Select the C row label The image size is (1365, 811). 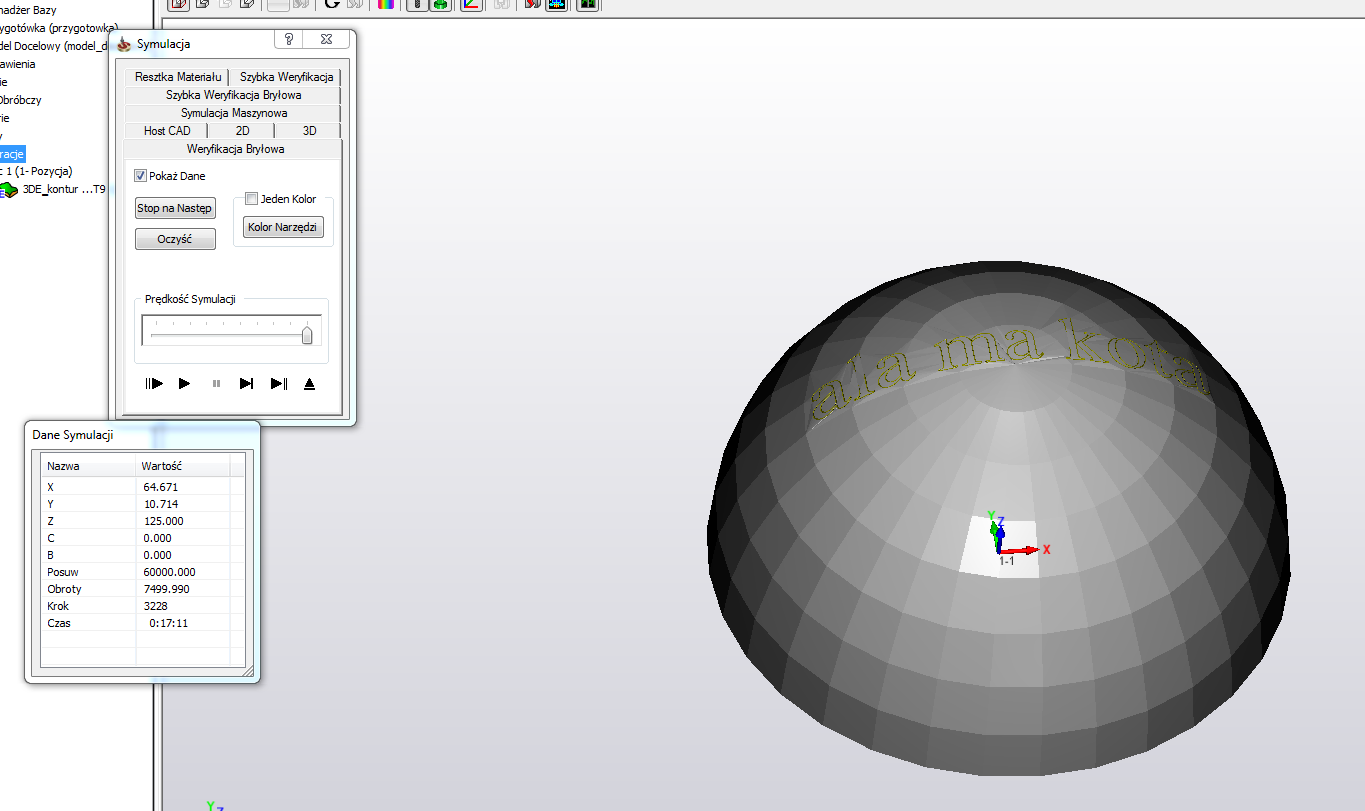(x=51, y=538)
